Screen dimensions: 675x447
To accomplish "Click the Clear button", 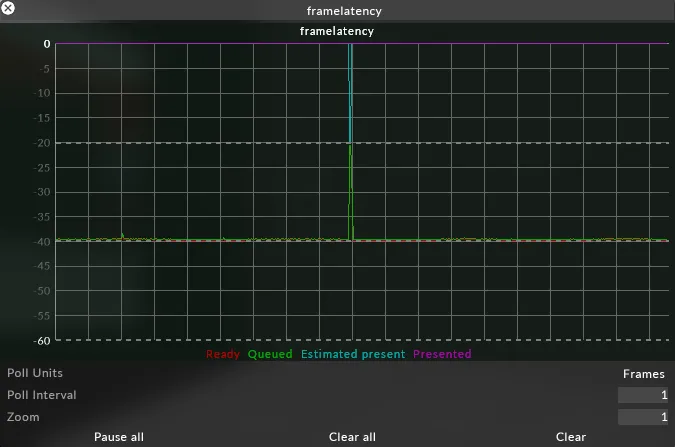I will pyautogui.click(x=570, y=437).
